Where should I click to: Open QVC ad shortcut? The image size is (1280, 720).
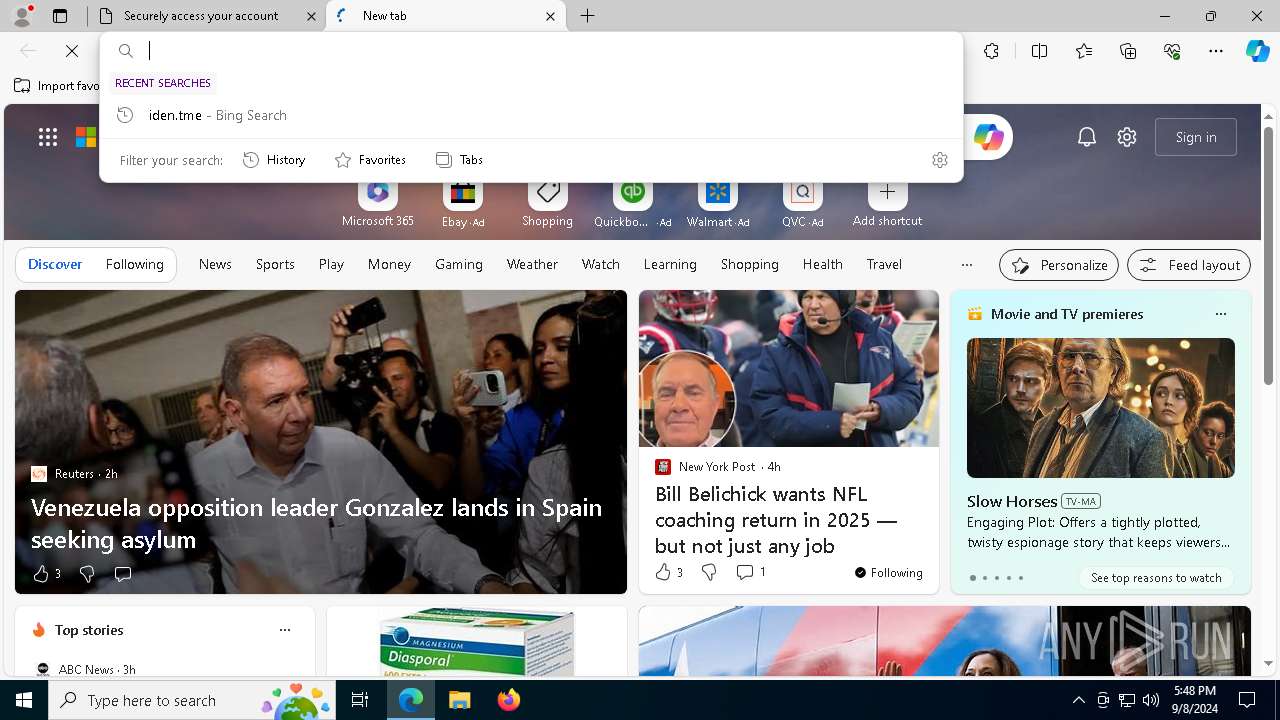[x=802, y=204]
